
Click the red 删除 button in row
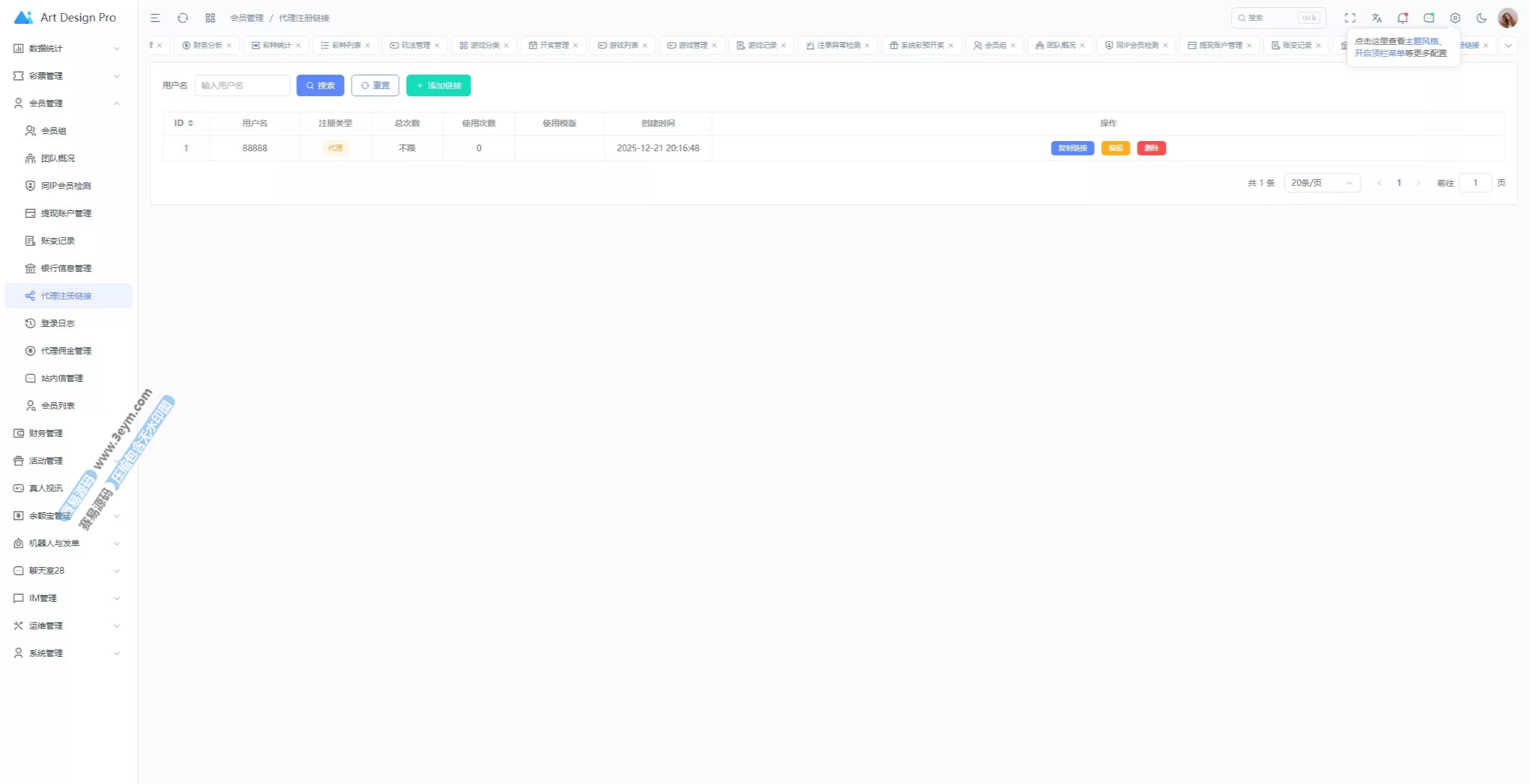point(1151,148)
